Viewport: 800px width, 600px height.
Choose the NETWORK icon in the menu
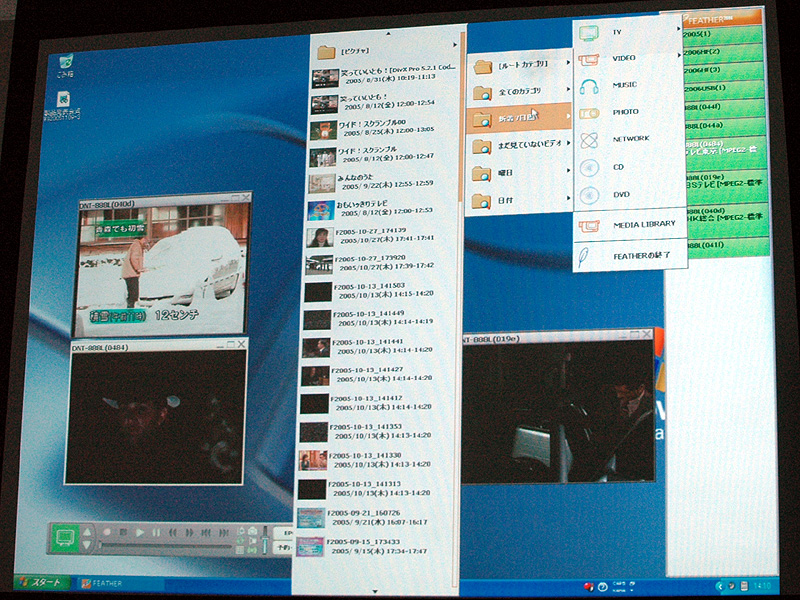tap(589, 140)
